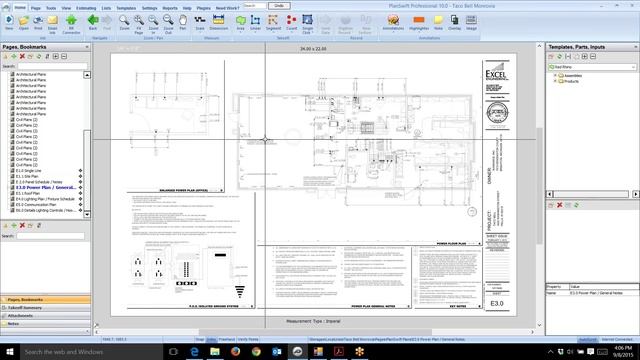Select E5.0 Communication Plan page
The image size is (640, 360).
(36, 204)
